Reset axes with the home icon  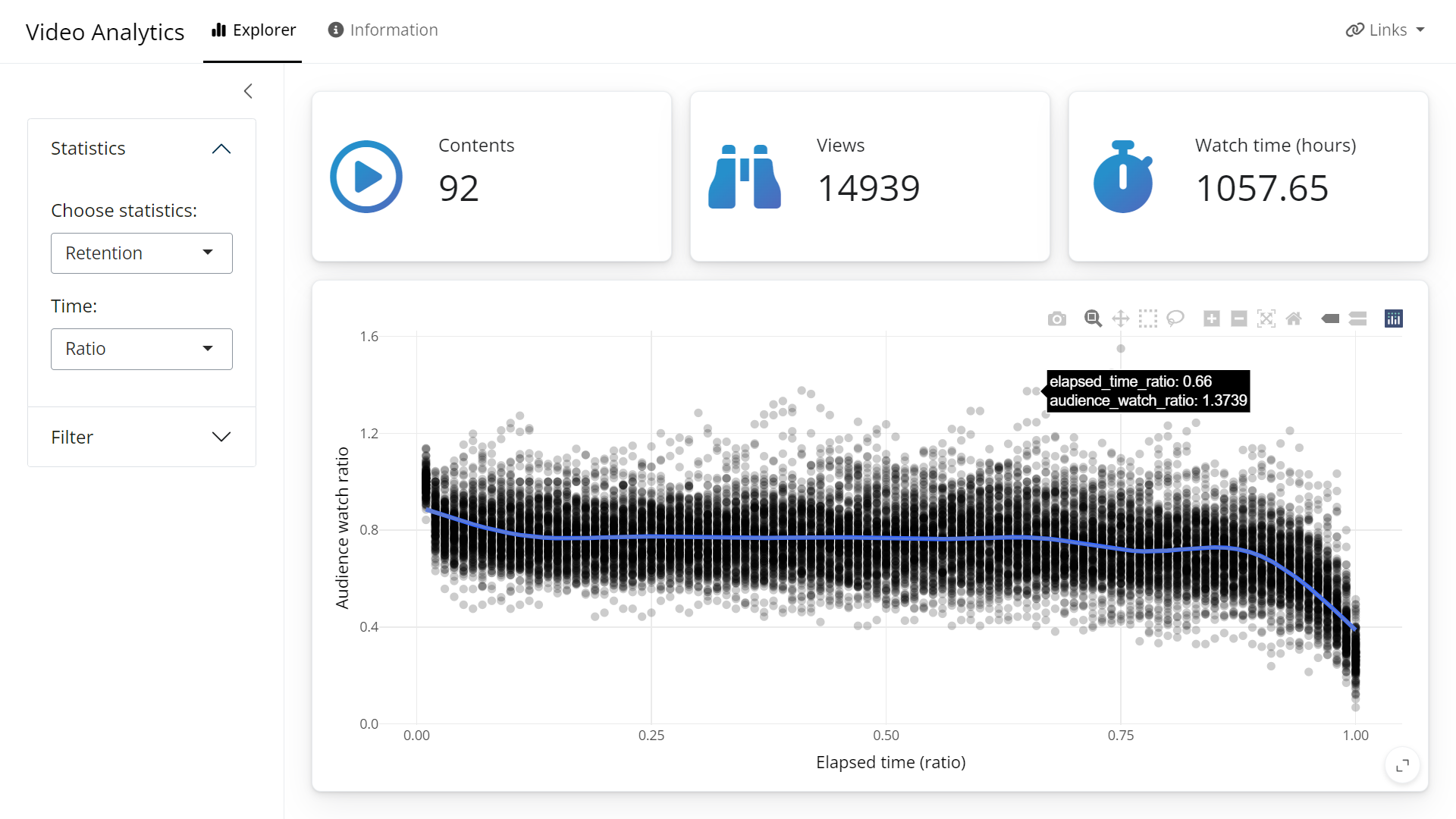click(1294, 318)
